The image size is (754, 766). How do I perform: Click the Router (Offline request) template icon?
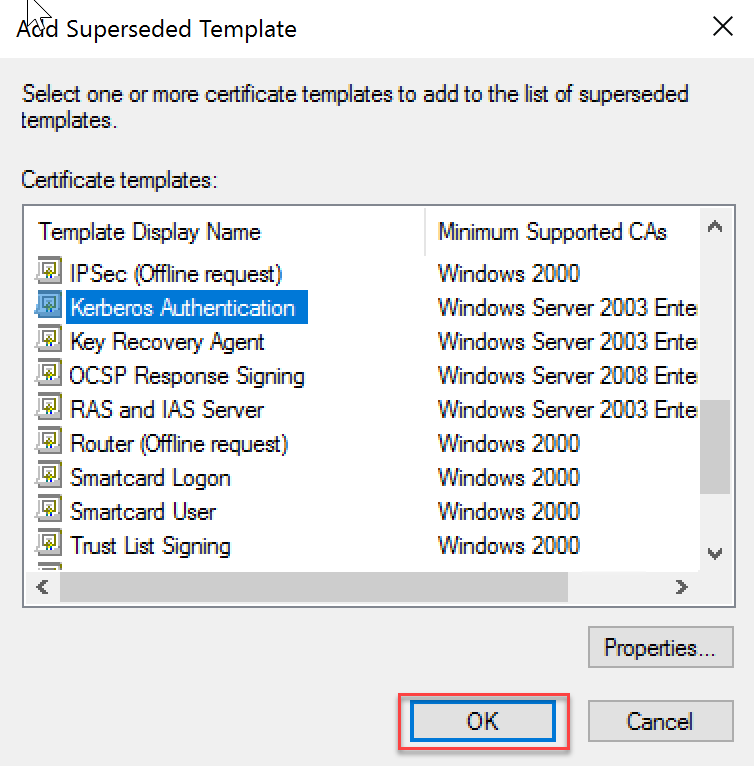point(49,443)
